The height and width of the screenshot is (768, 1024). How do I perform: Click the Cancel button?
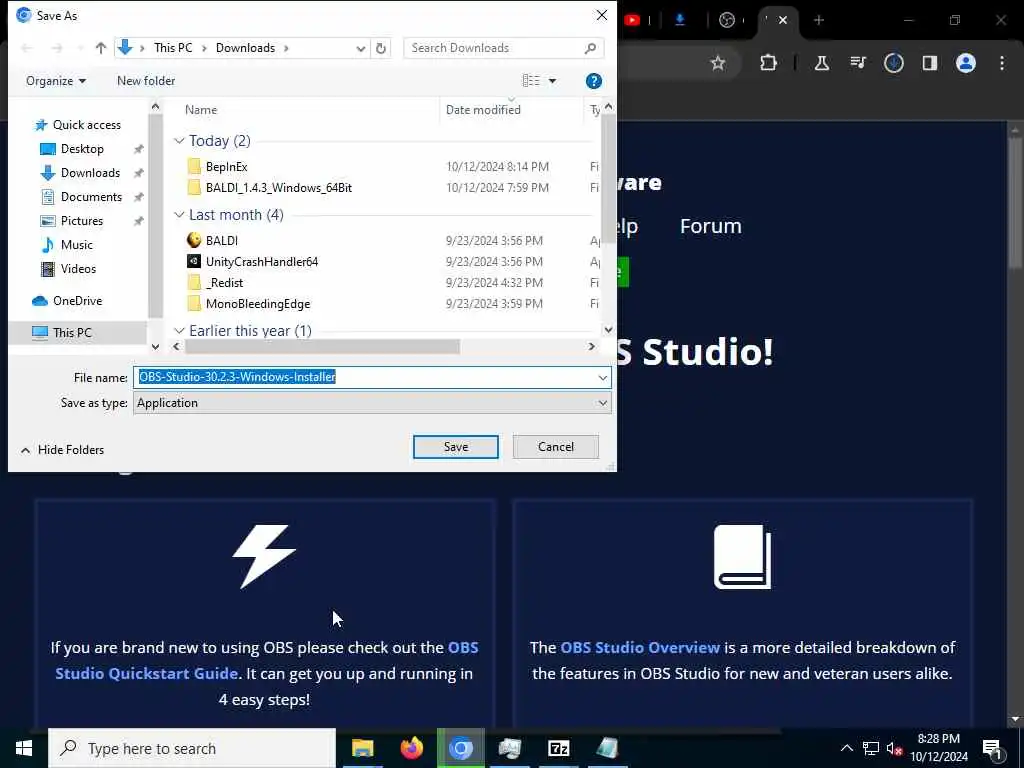click(x=556, y=447)
